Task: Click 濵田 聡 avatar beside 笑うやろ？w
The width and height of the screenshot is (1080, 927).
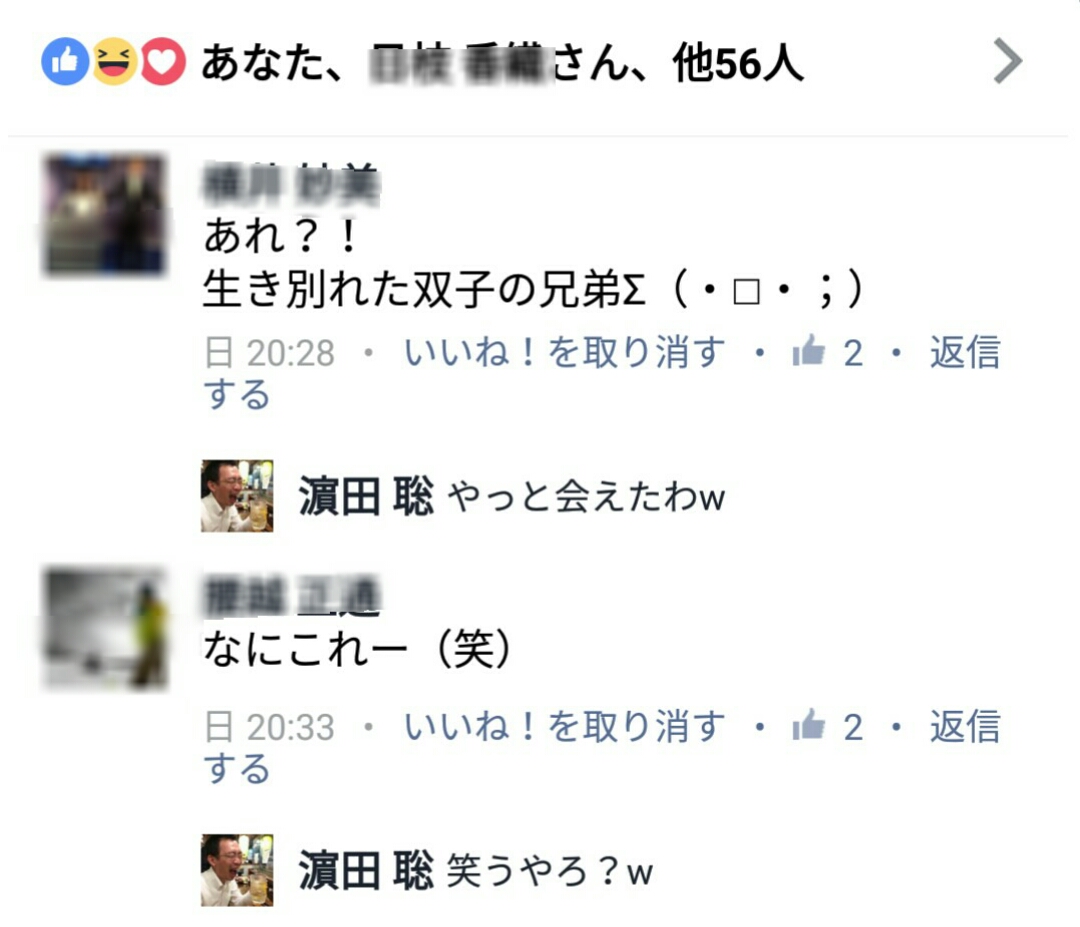Action: click(x=237, y=870)
